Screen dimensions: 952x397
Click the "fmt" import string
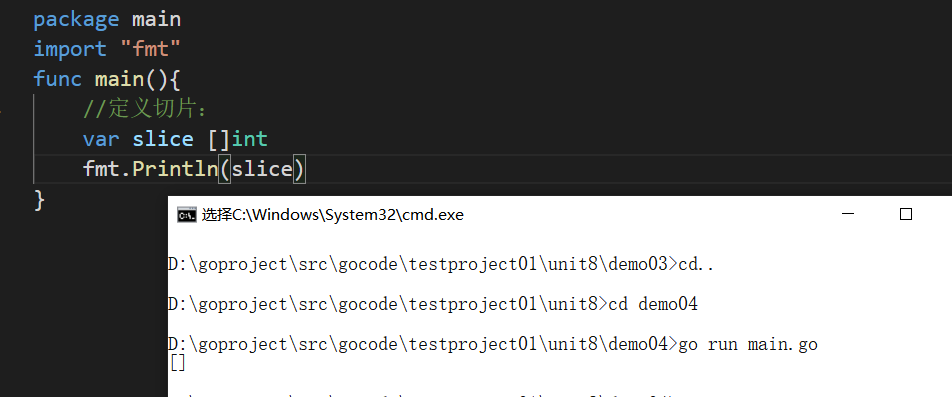coord(149,49)
